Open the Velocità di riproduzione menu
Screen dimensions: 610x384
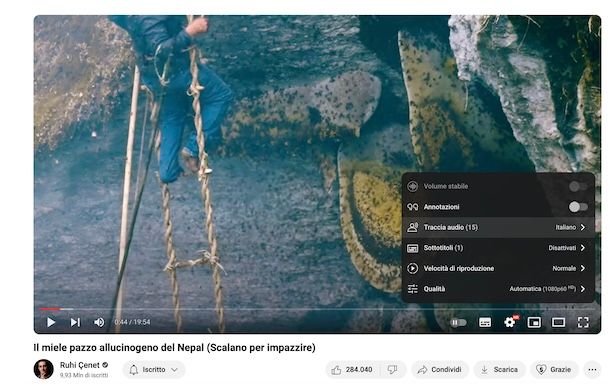click(x=498, y=268)
